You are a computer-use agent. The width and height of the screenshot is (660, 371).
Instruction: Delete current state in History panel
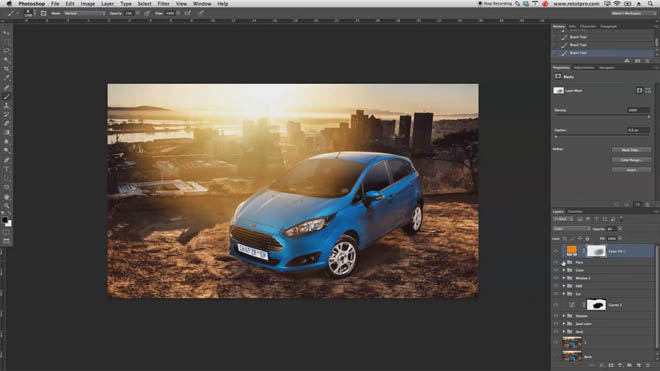pos(647,61)
